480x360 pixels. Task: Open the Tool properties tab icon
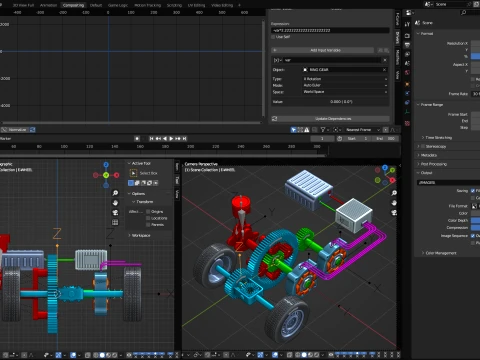[407, 24]
